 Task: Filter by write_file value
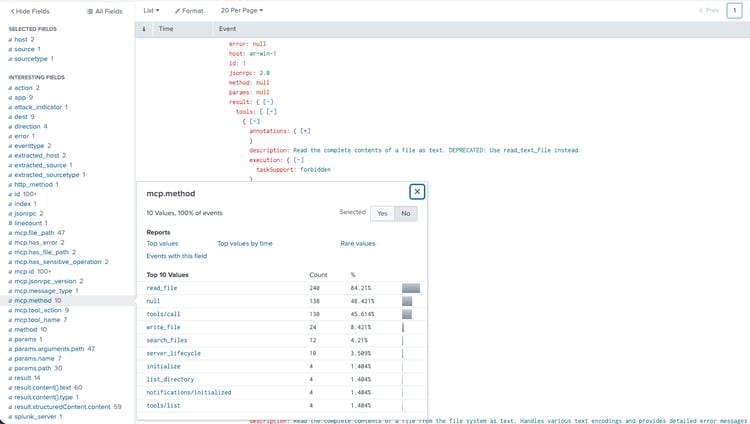[163, 327]
